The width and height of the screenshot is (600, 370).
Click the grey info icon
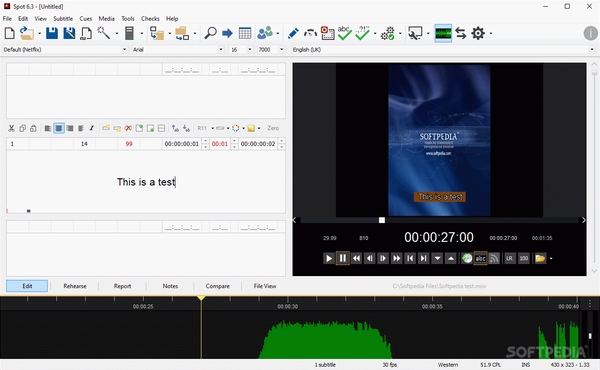click(590, 33)
